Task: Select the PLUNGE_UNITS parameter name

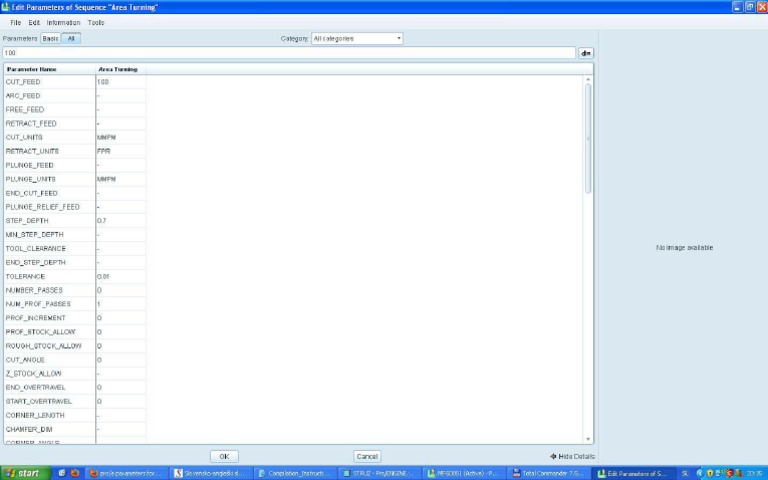Action: 30,179
